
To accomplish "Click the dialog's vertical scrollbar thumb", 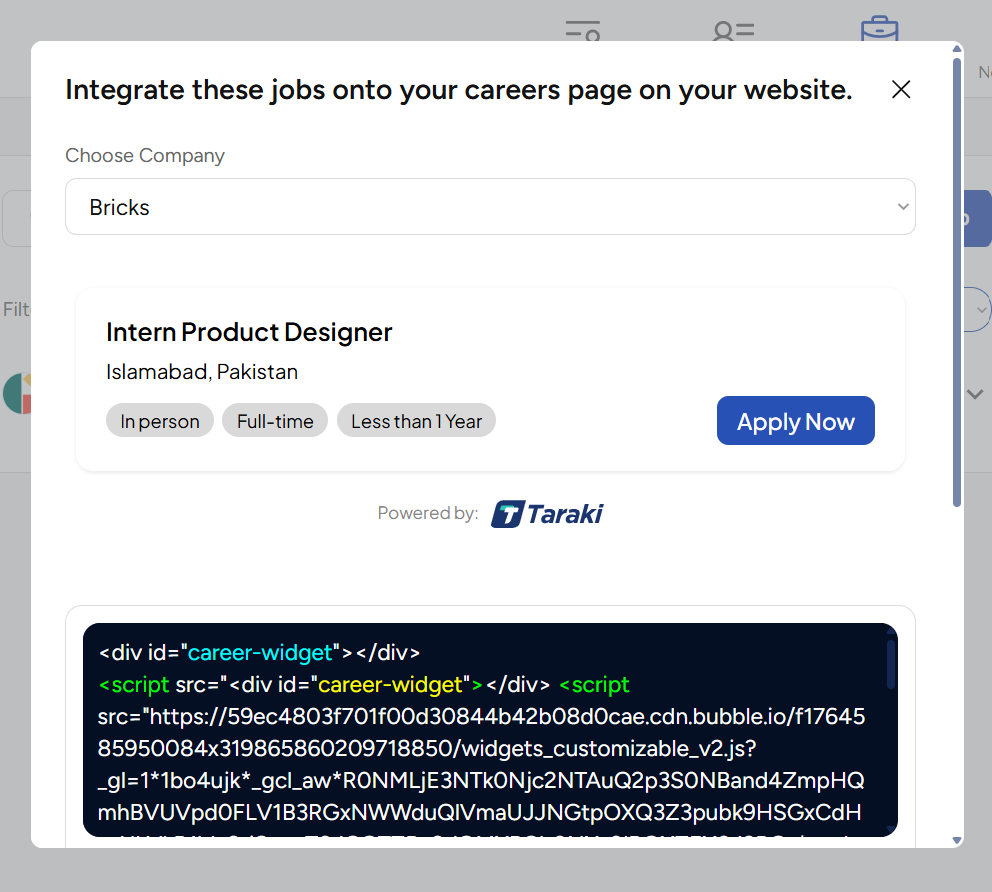I will (x=957, y=280).
